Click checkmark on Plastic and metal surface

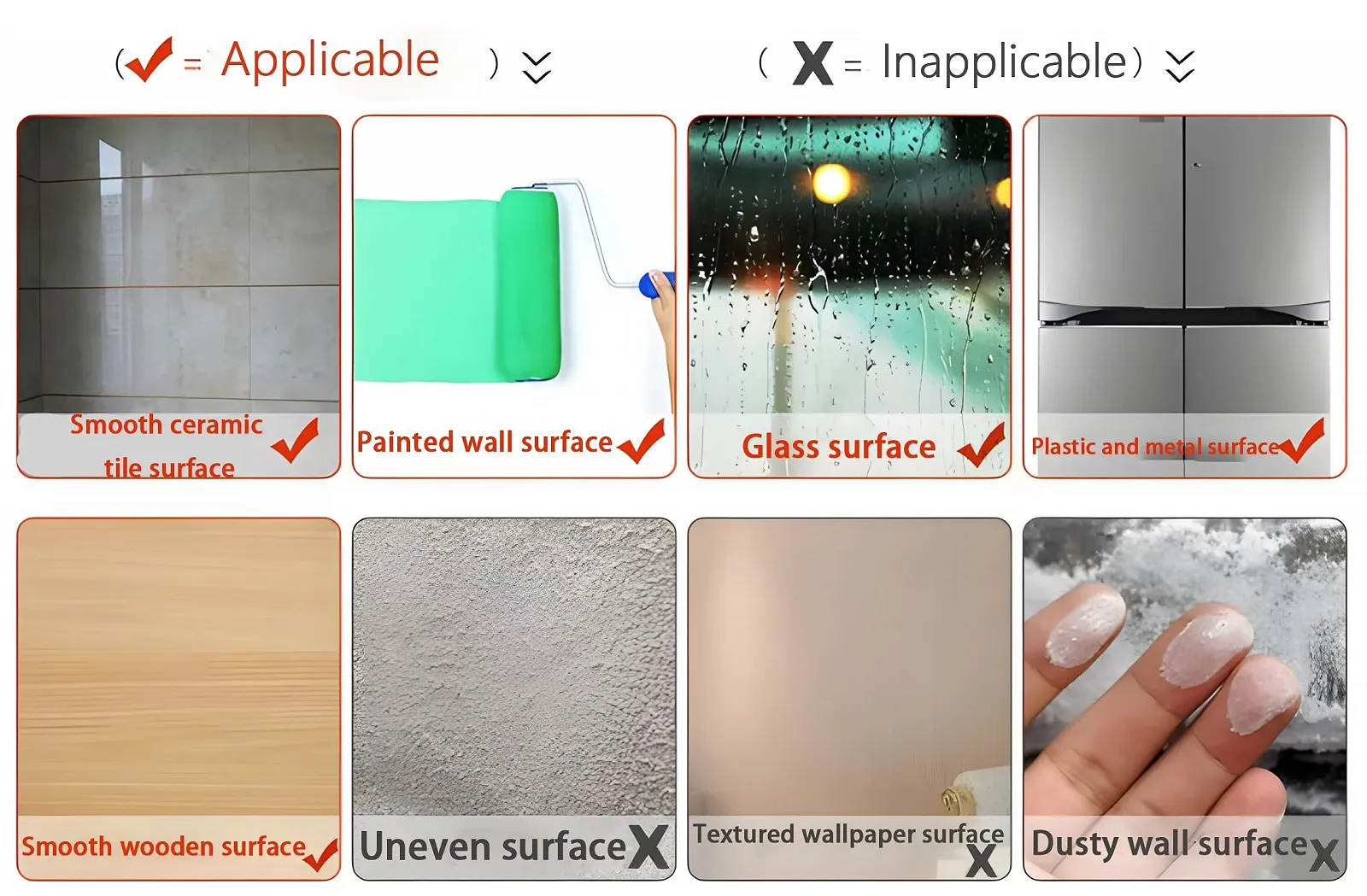coord(1302,440)
